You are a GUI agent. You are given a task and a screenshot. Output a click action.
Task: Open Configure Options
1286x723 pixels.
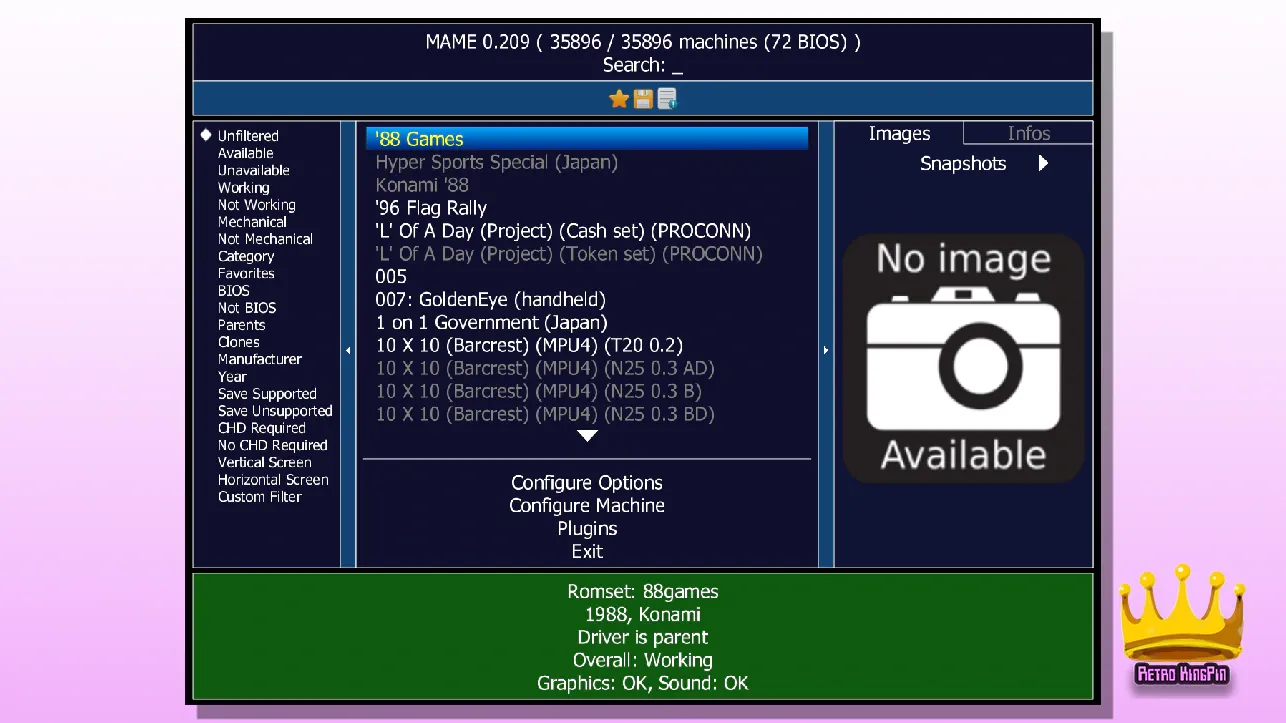click(587, 482)
